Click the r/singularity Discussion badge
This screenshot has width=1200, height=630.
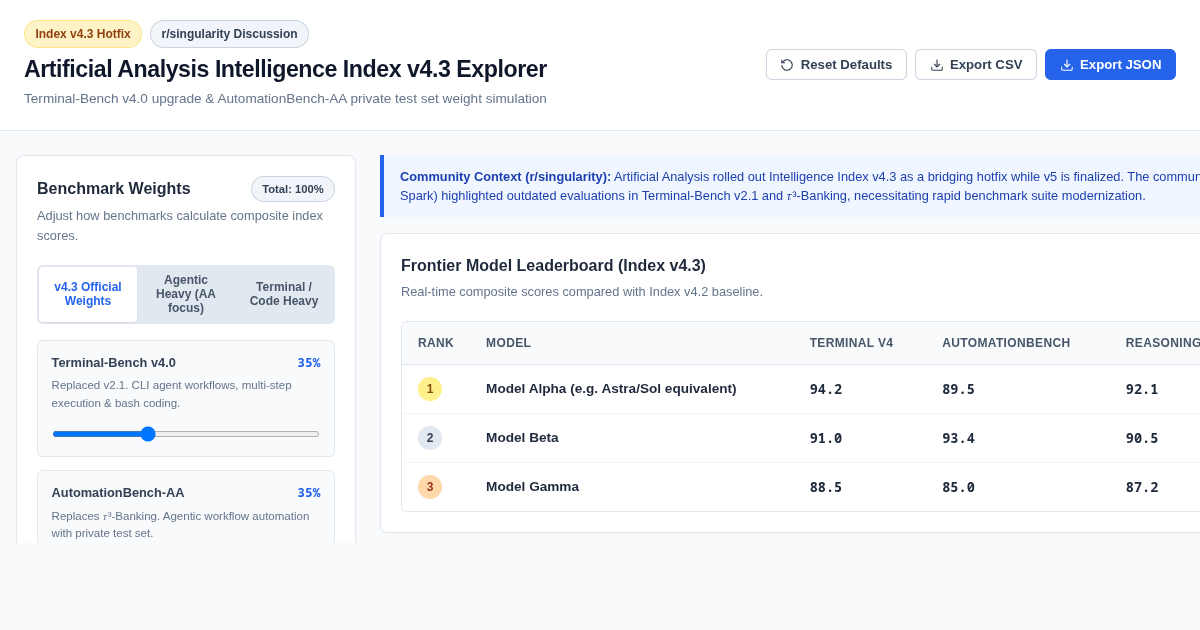pyautogui.click(x=229, y=34)
